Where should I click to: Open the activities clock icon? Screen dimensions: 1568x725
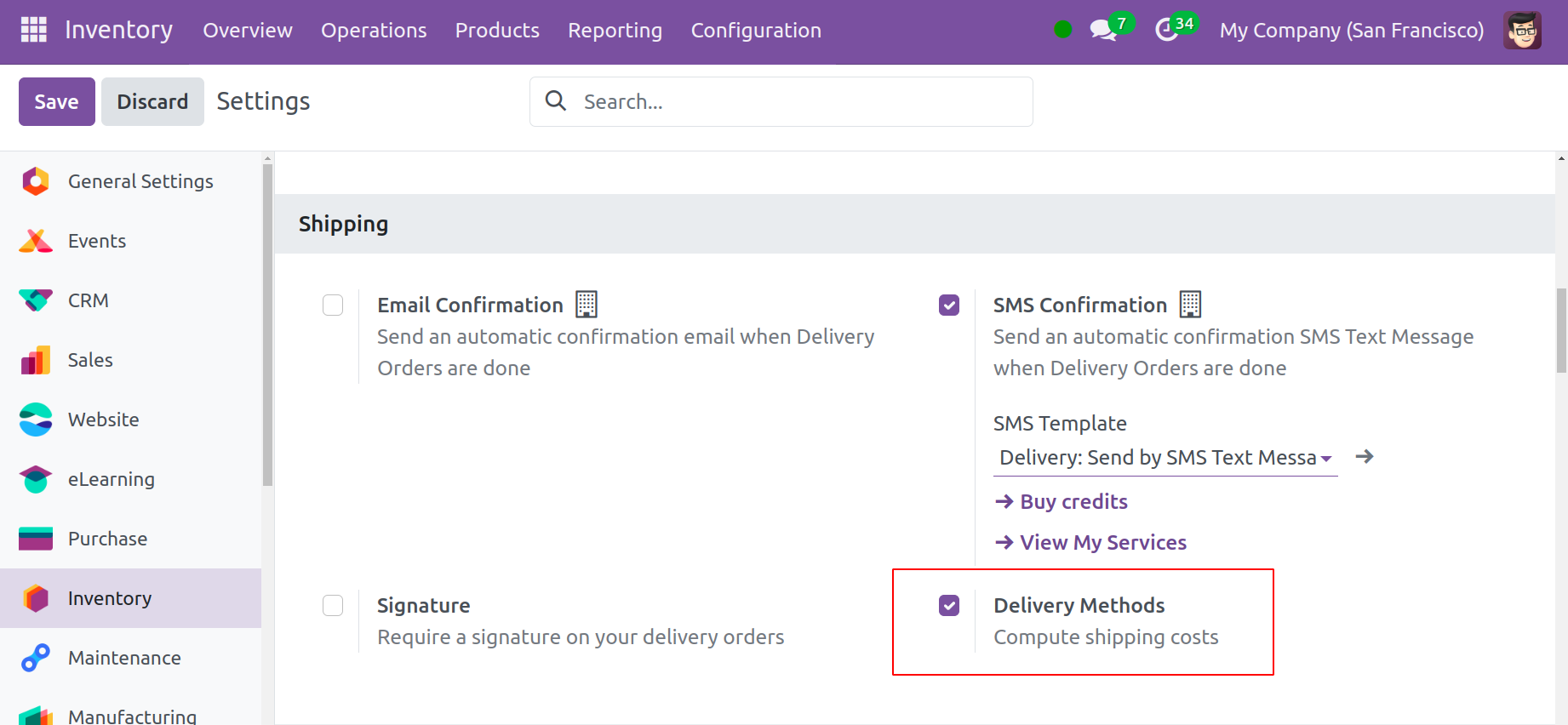click(1166, 30)
